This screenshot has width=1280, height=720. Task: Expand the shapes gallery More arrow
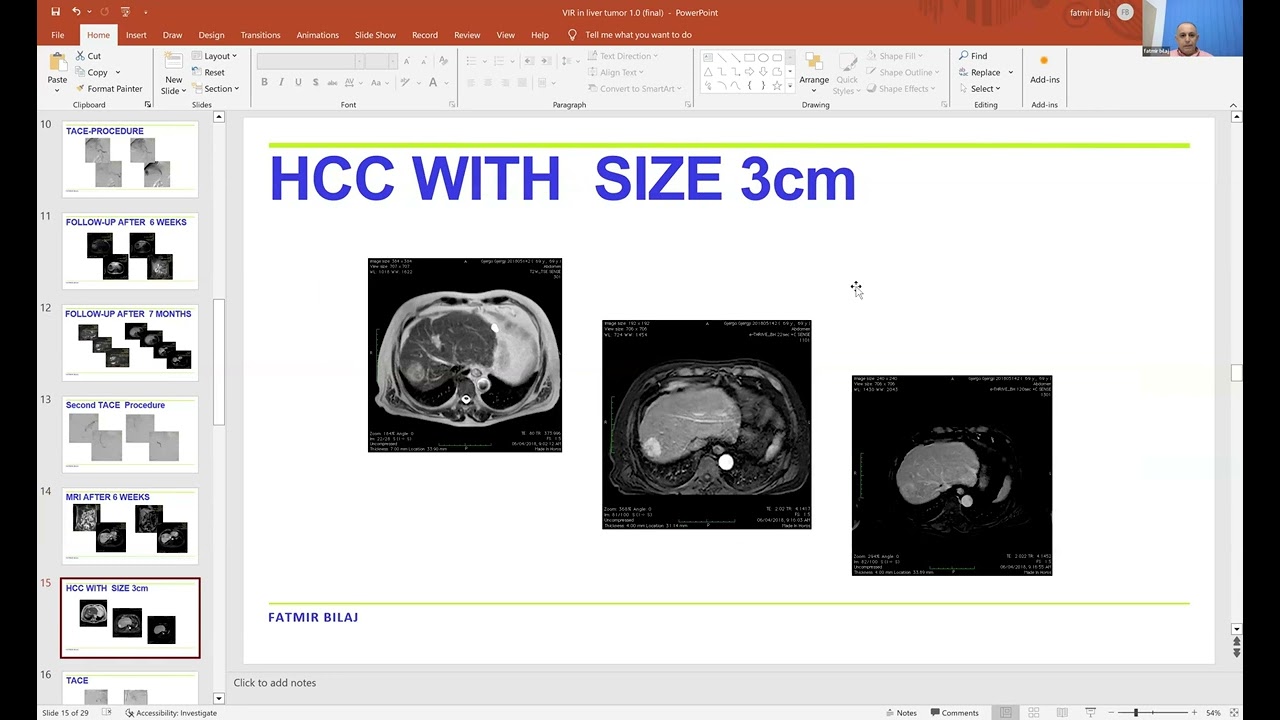coord(789,87)
